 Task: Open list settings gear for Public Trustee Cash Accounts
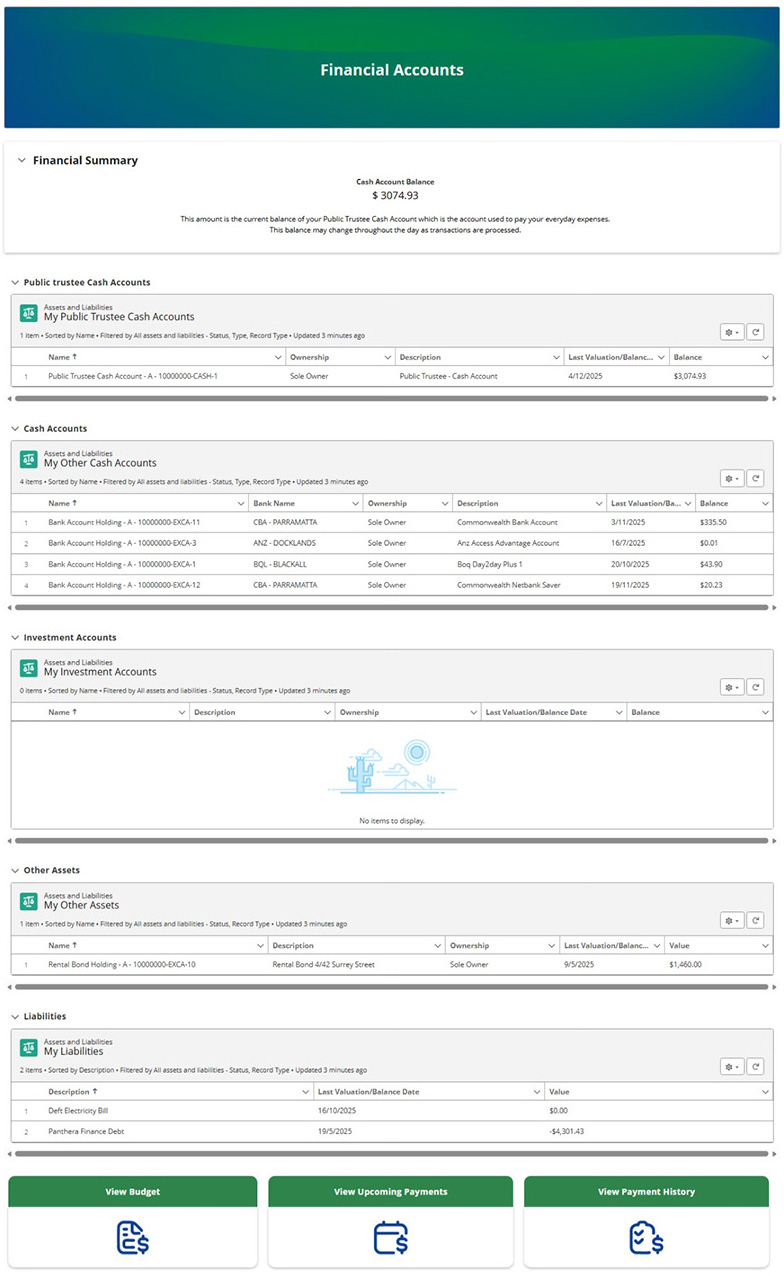click(732, 332)
